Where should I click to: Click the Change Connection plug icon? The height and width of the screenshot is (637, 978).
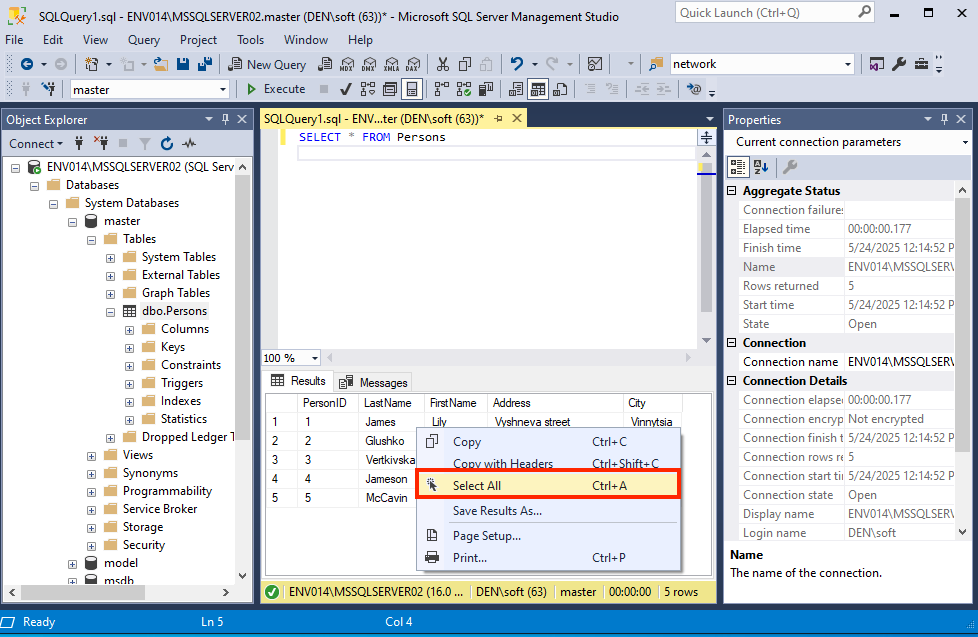click(x=48, y=89)
